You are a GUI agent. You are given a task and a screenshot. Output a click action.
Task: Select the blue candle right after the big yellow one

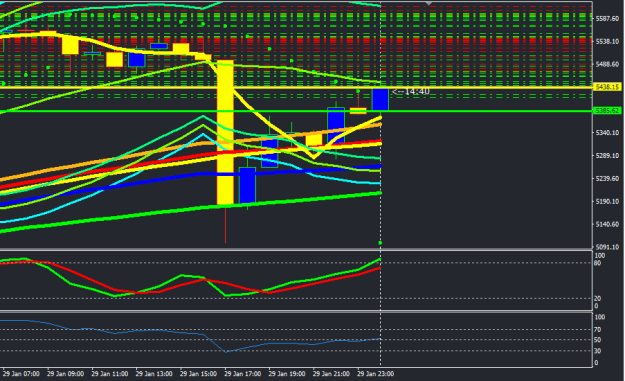pos(248,185)
